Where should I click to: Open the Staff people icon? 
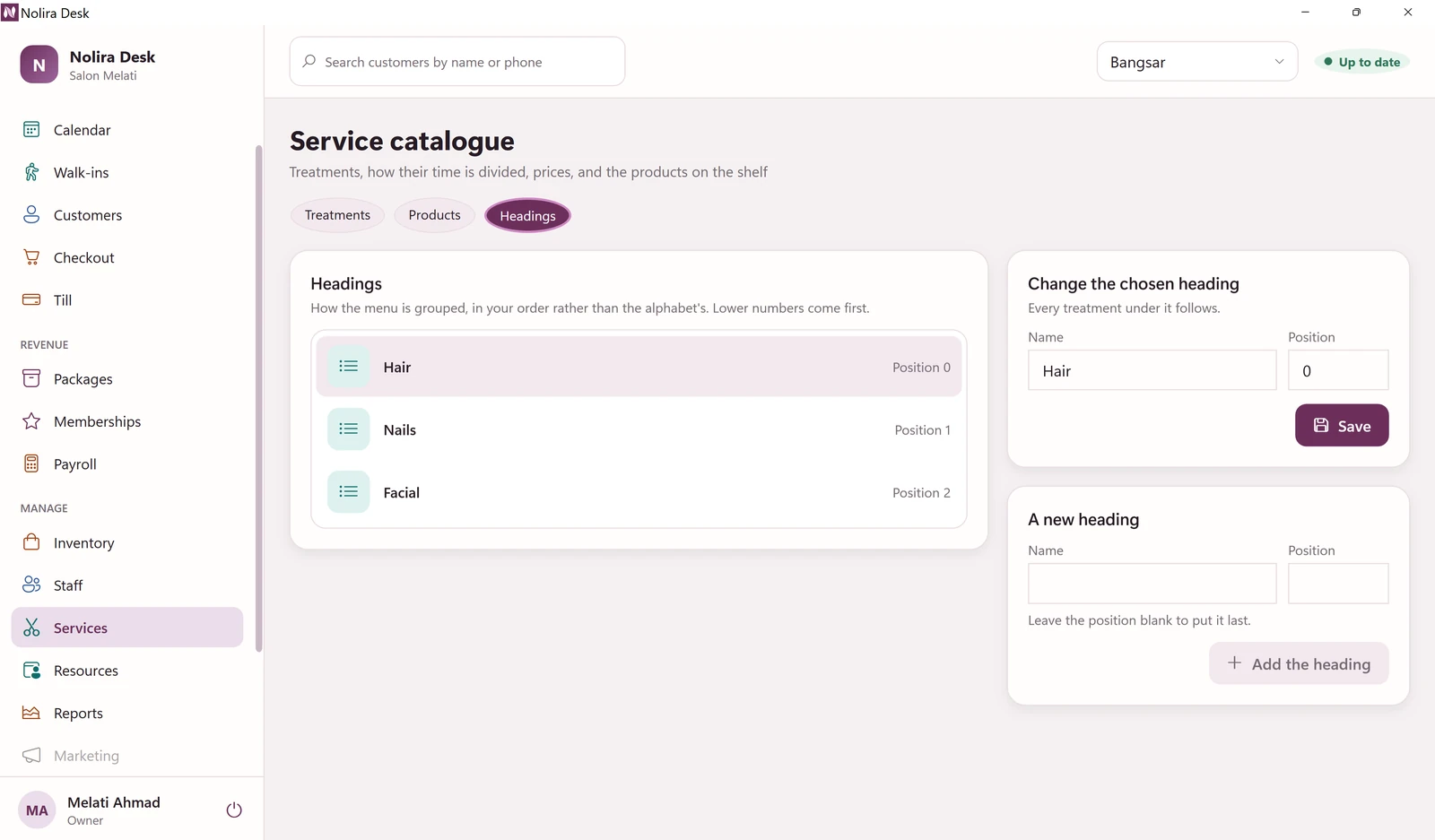point(31,585)
